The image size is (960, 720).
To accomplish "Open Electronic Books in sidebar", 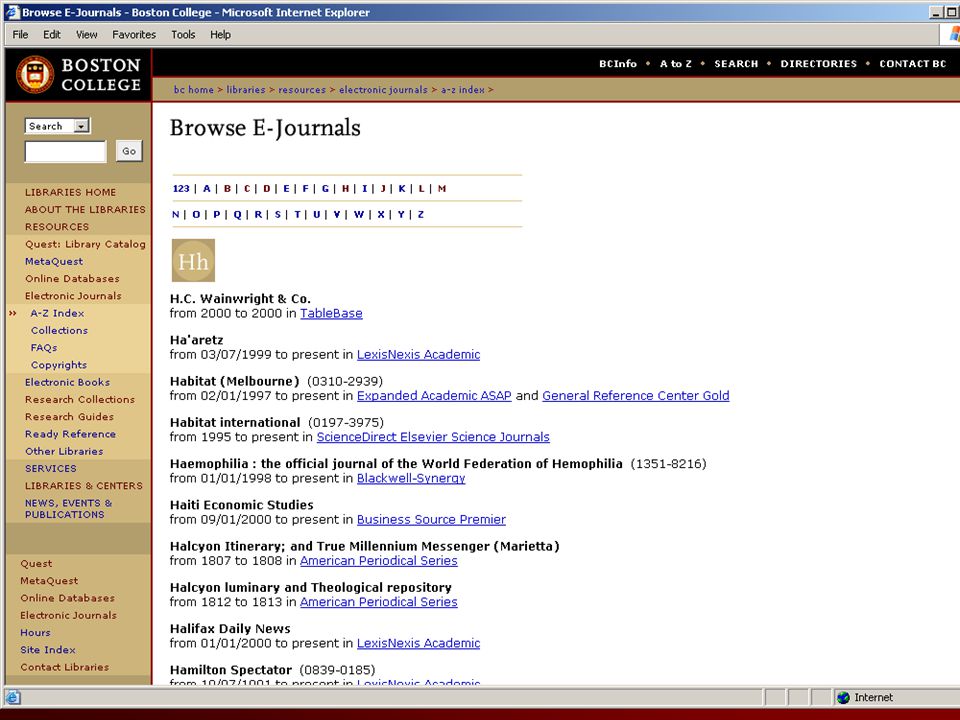I will tap(67, 382).
